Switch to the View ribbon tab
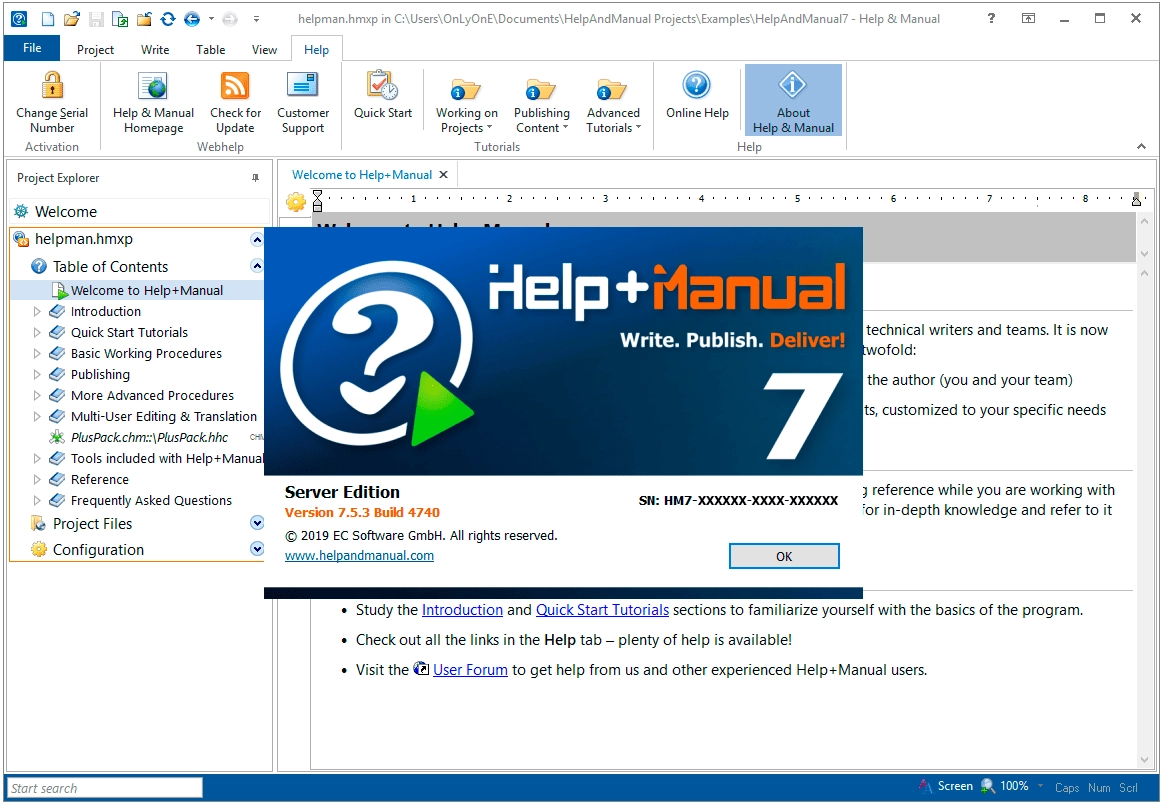The height and width of the screenshot is (803, 1162). tap(264, 50)
